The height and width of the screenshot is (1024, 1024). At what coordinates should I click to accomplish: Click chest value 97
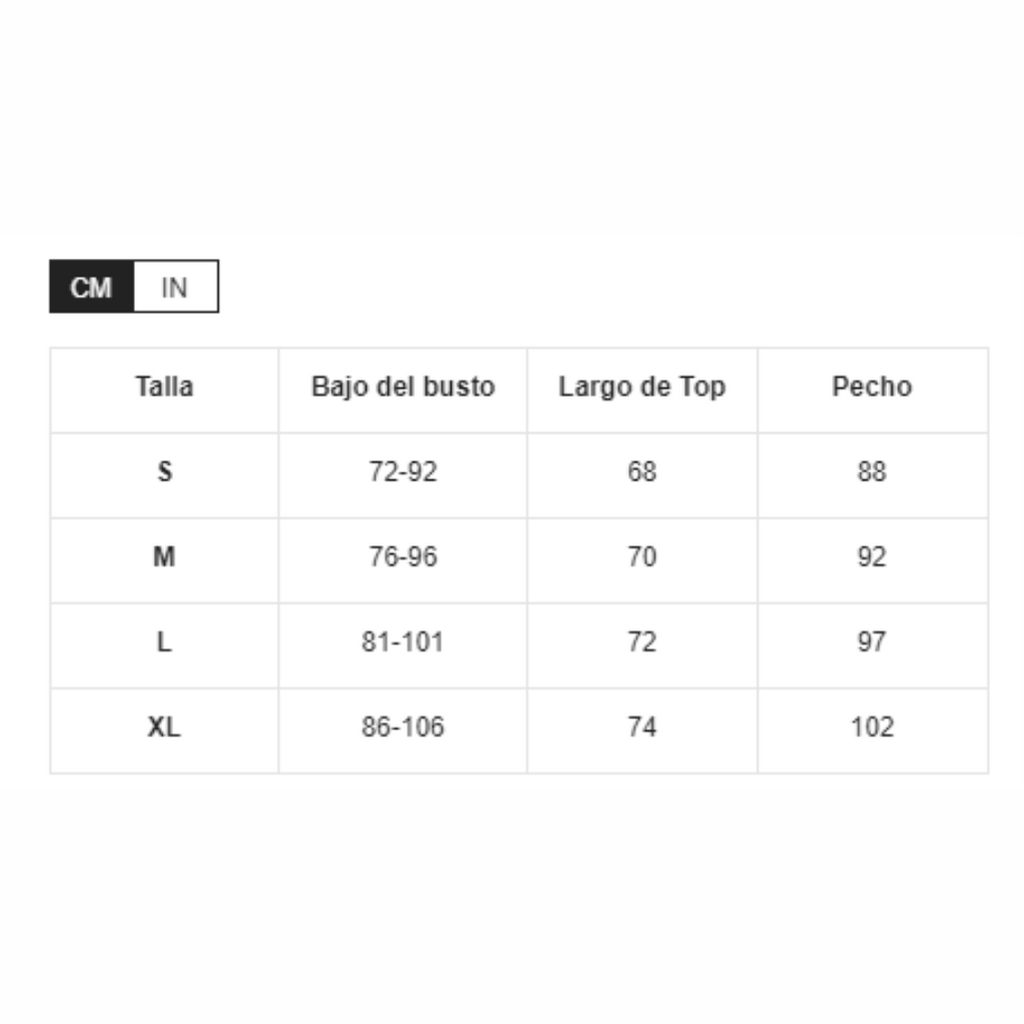coord(872,642)
